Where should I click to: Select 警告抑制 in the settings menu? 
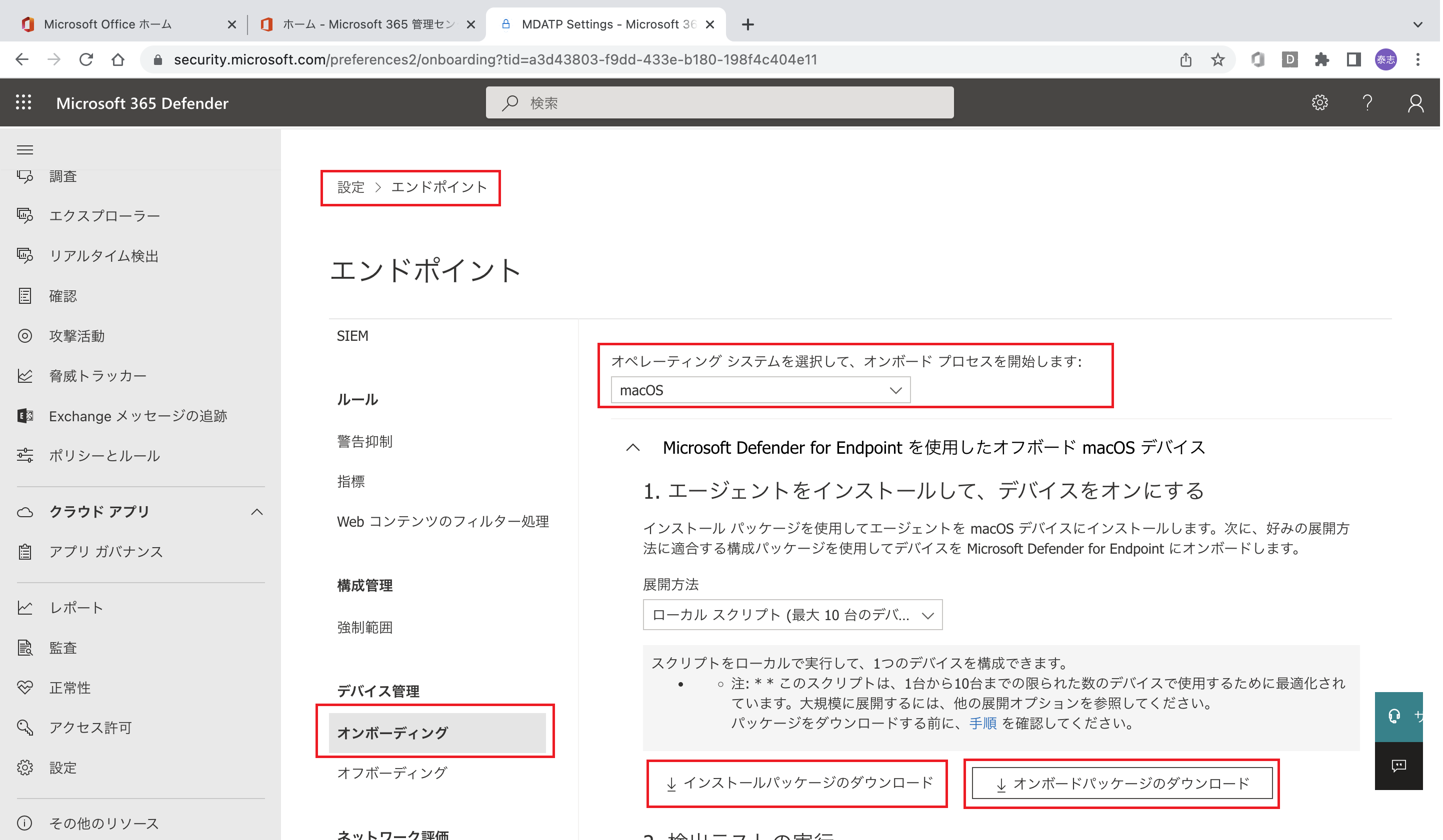365,442
